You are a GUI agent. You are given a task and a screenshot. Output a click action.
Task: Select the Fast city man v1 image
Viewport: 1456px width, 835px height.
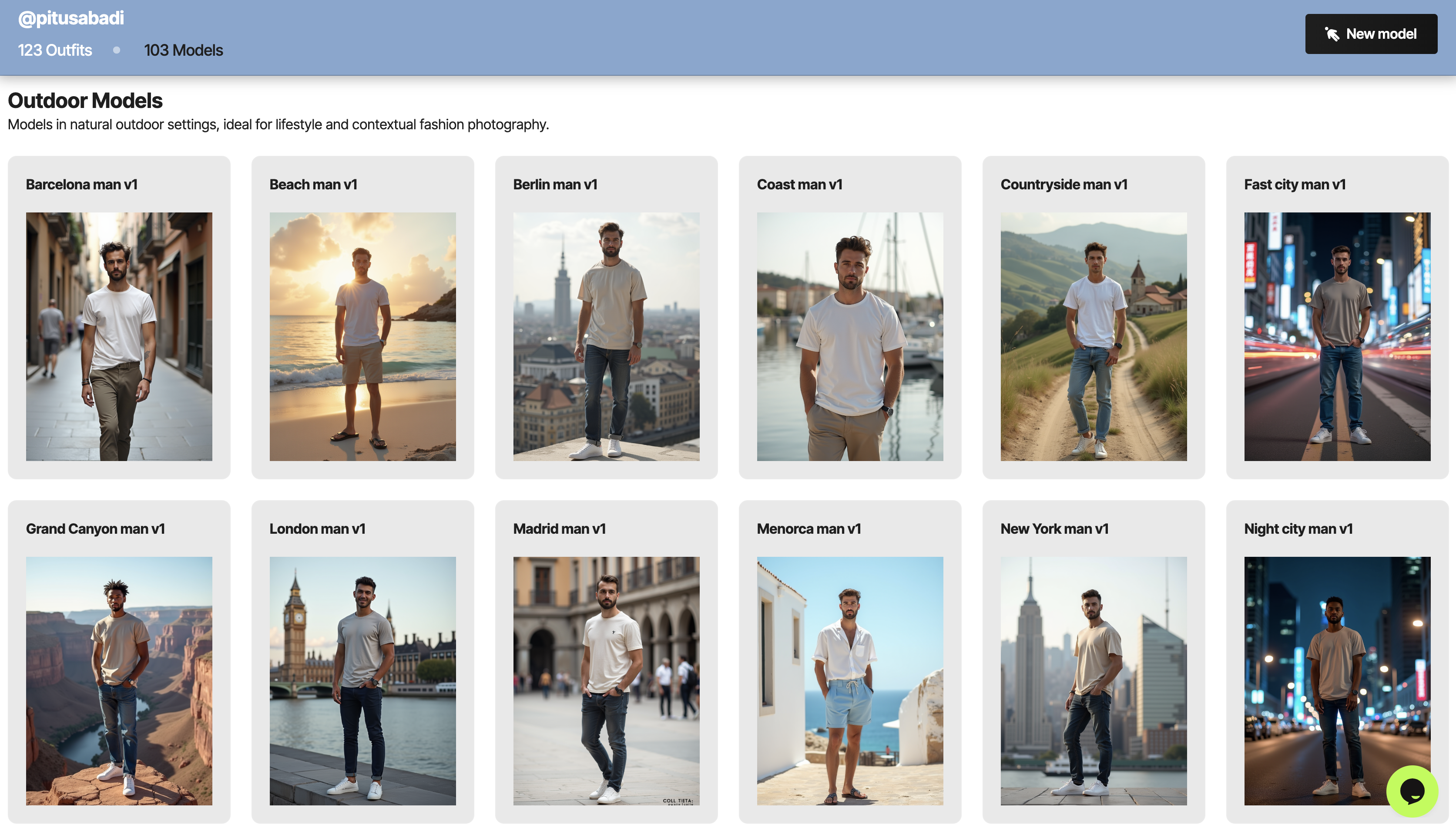(x=1337, y=337)
